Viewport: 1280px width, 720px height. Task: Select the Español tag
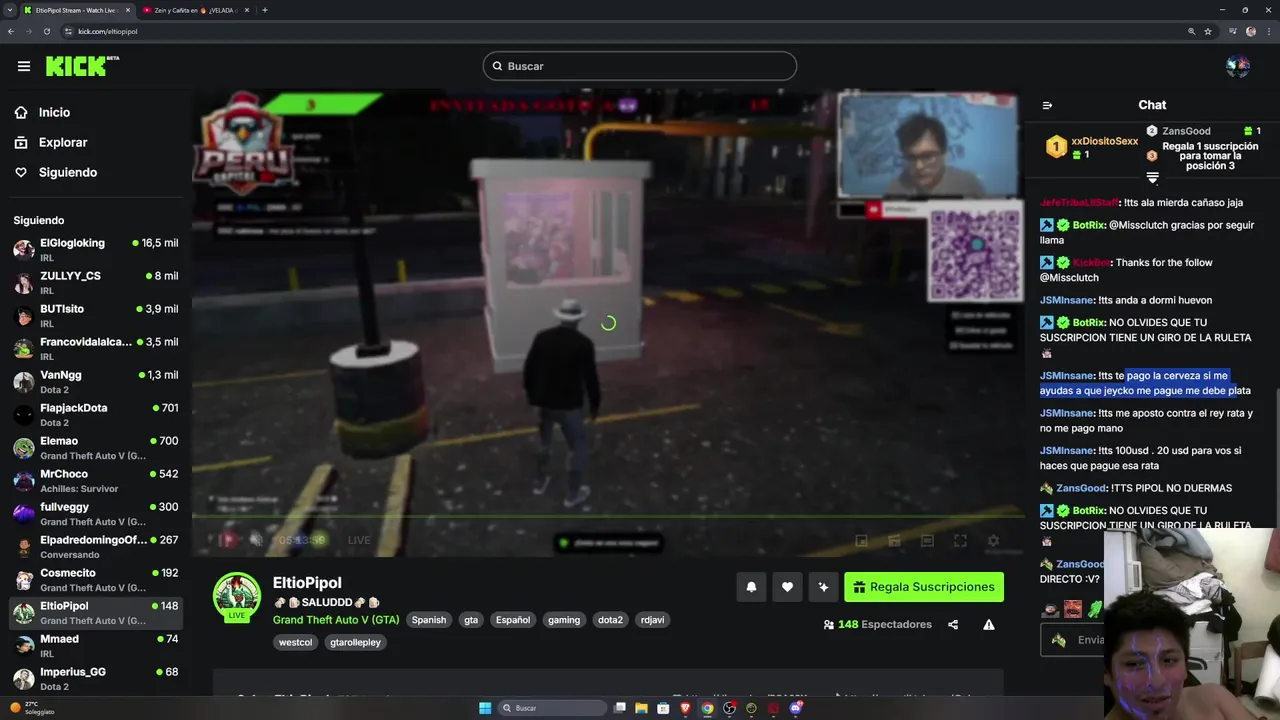tap(513, 620)
